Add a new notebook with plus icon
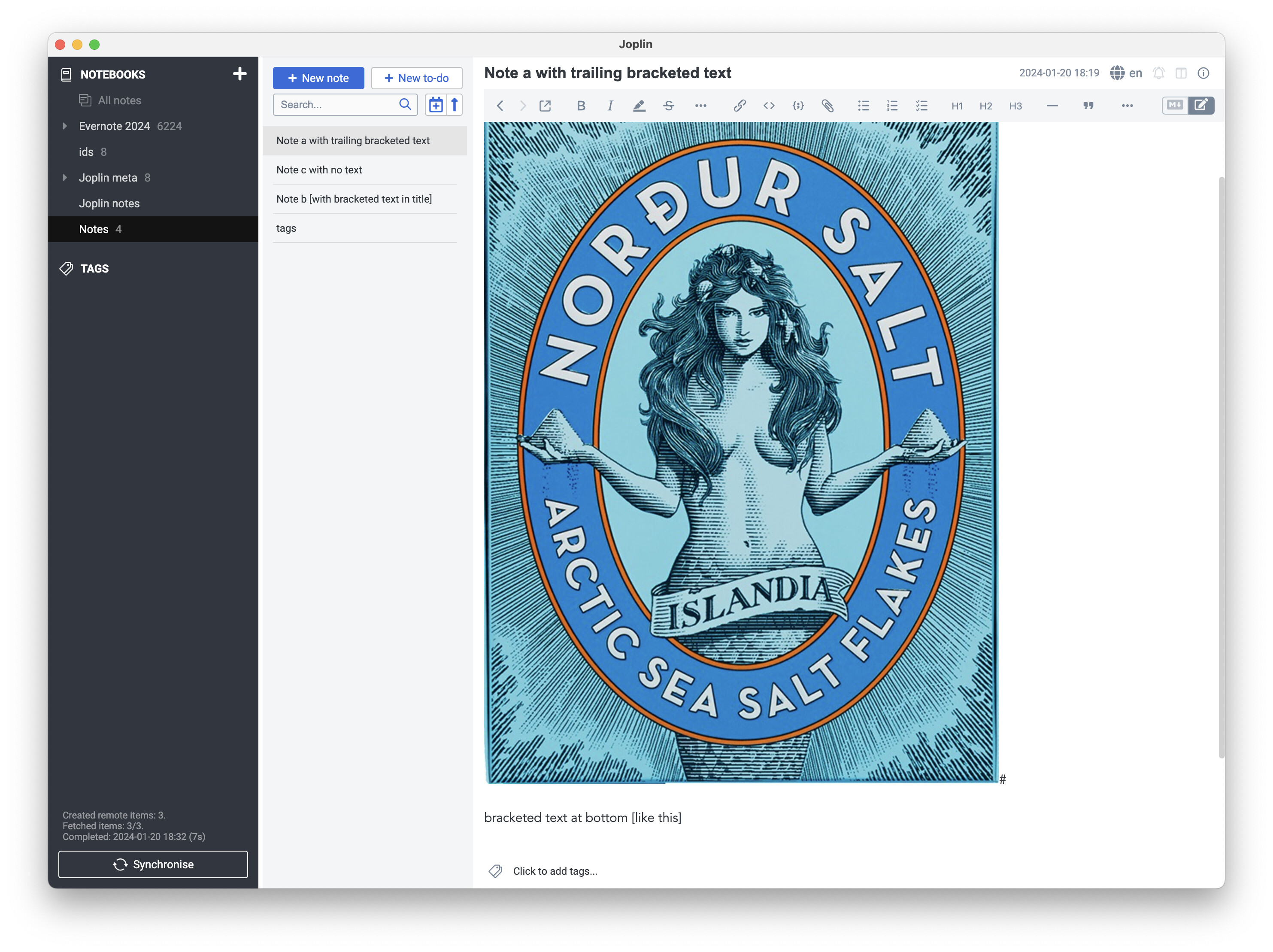 click(239, 74)
